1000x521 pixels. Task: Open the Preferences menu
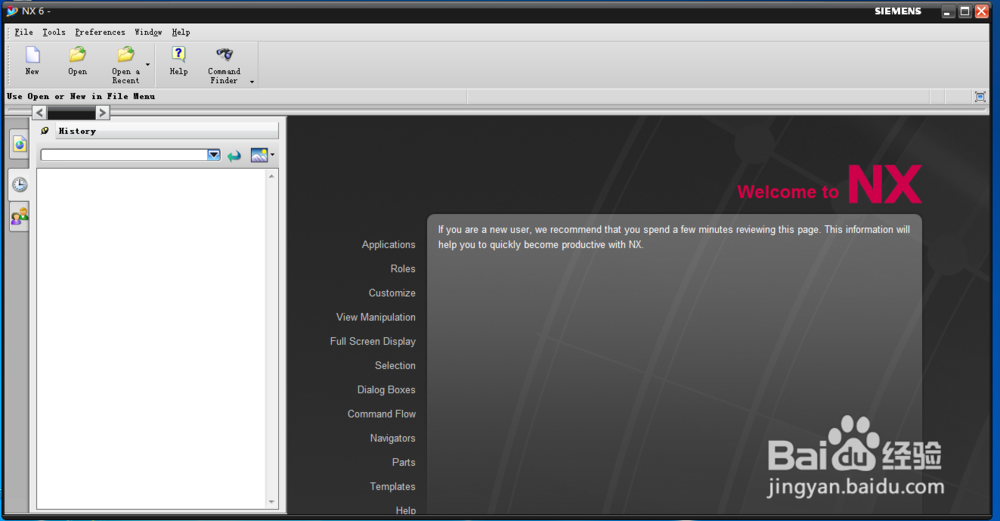coord(100,32)
